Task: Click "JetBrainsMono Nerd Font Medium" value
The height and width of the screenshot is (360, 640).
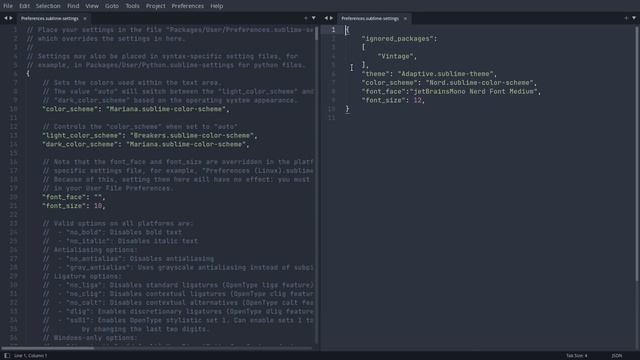Action: tap(473, 91)
